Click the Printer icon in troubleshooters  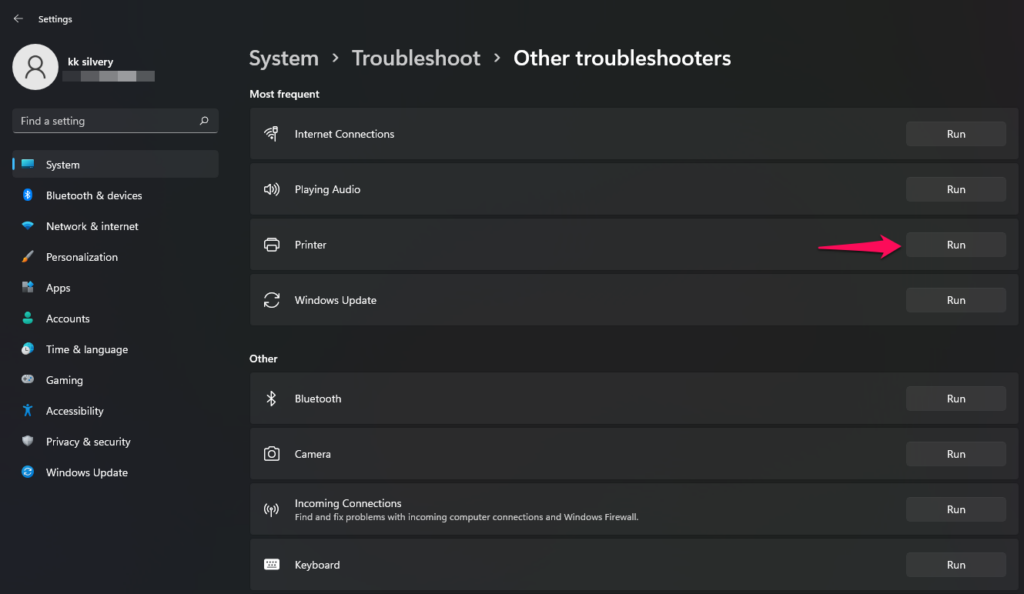coord(272,245)
